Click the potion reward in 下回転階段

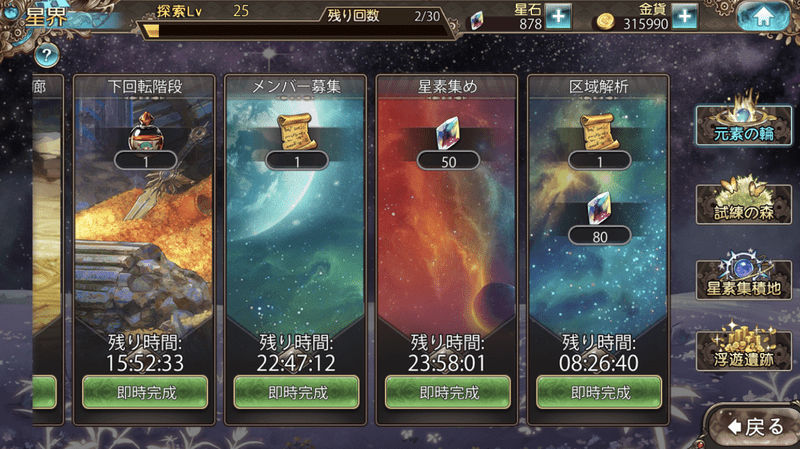pos(145,131)
